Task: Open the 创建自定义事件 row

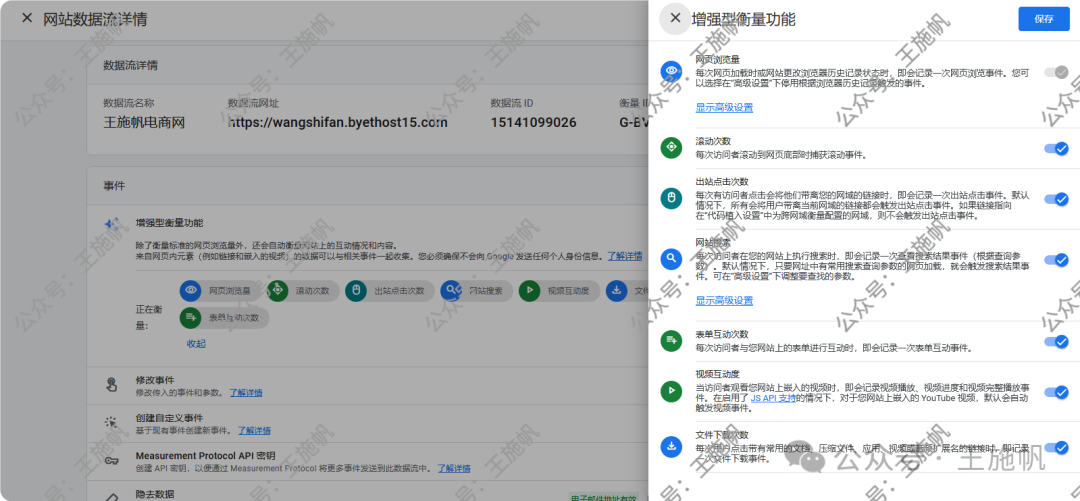Action: [x=368, y=423]
